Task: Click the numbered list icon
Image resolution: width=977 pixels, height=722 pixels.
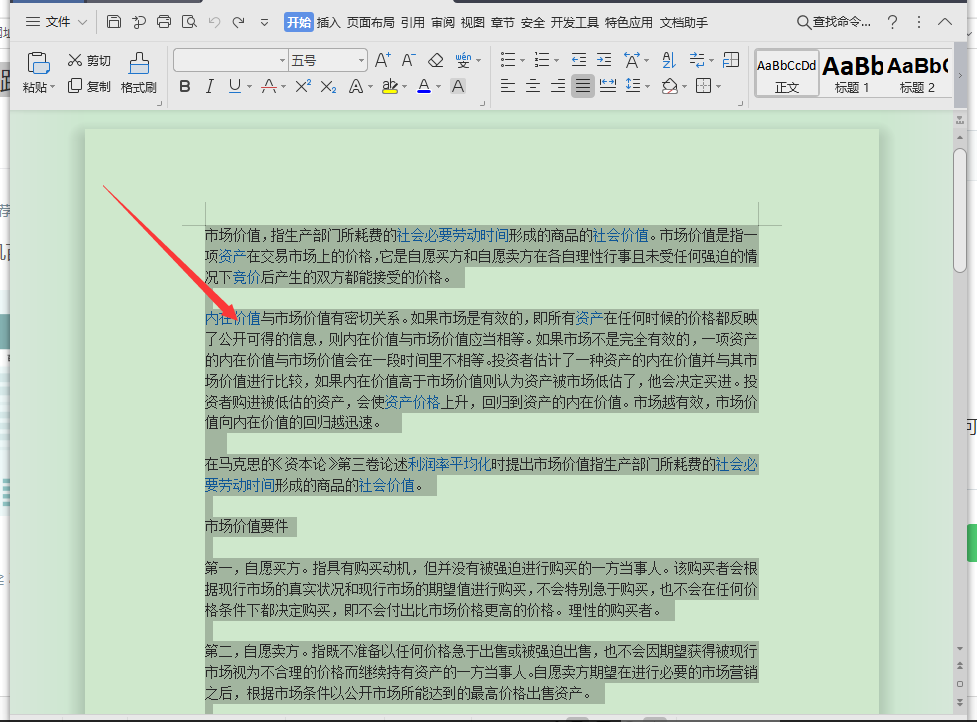Action: (542, 60)
